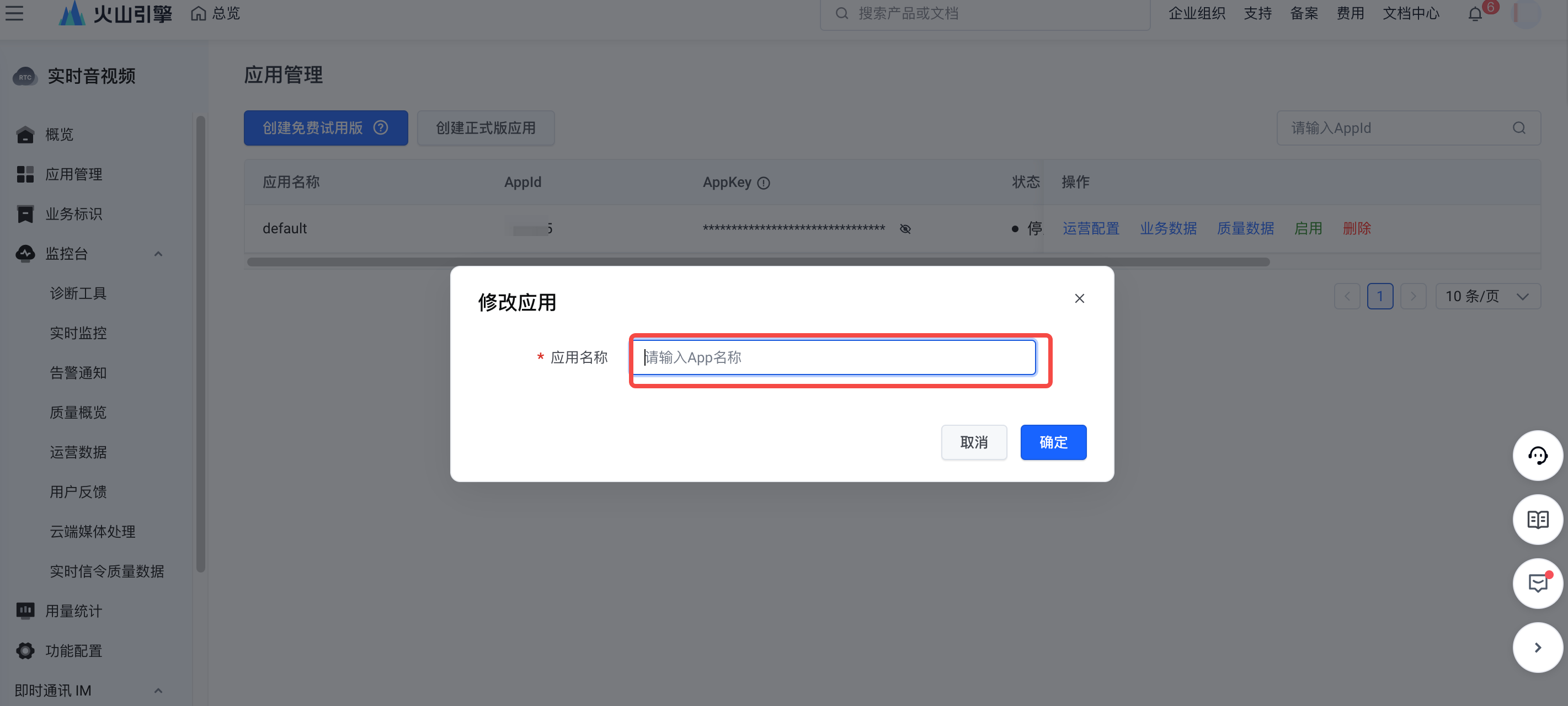
Task: Open the documentation book icon
Action: click(x=1538, y=520)
